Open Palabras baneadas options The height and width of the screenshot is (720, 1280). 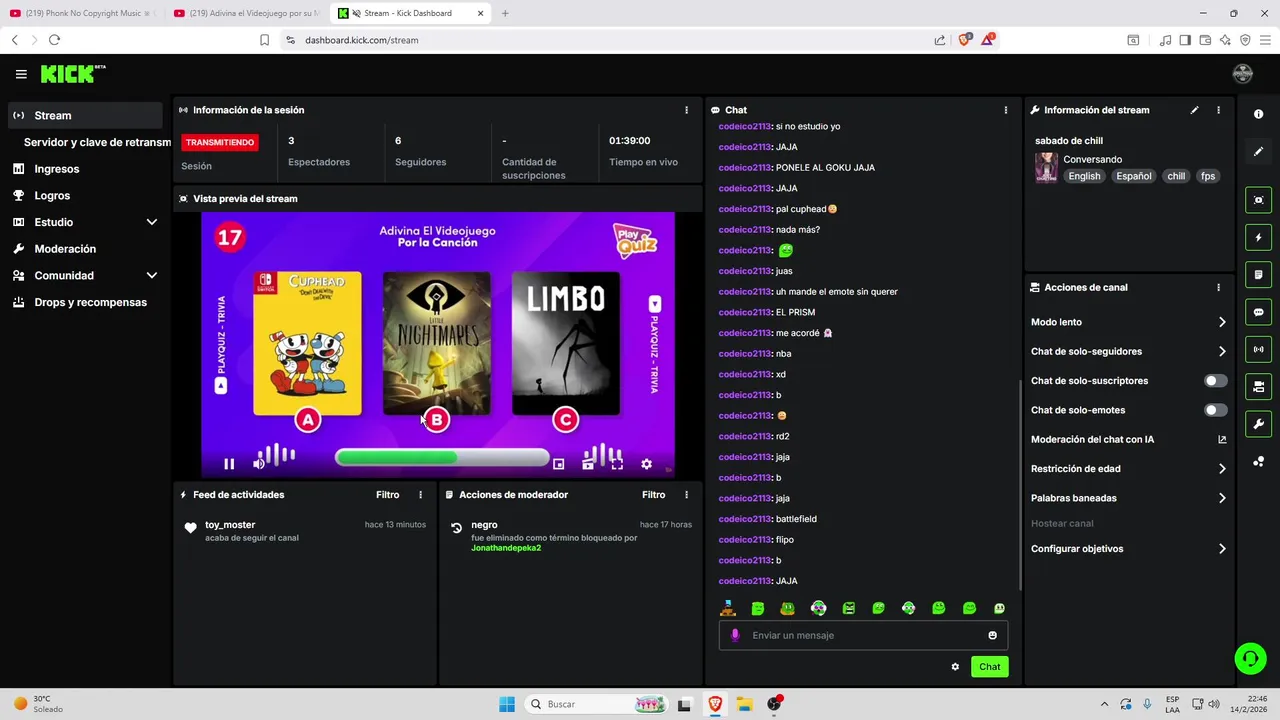[x=1128, y=498]
